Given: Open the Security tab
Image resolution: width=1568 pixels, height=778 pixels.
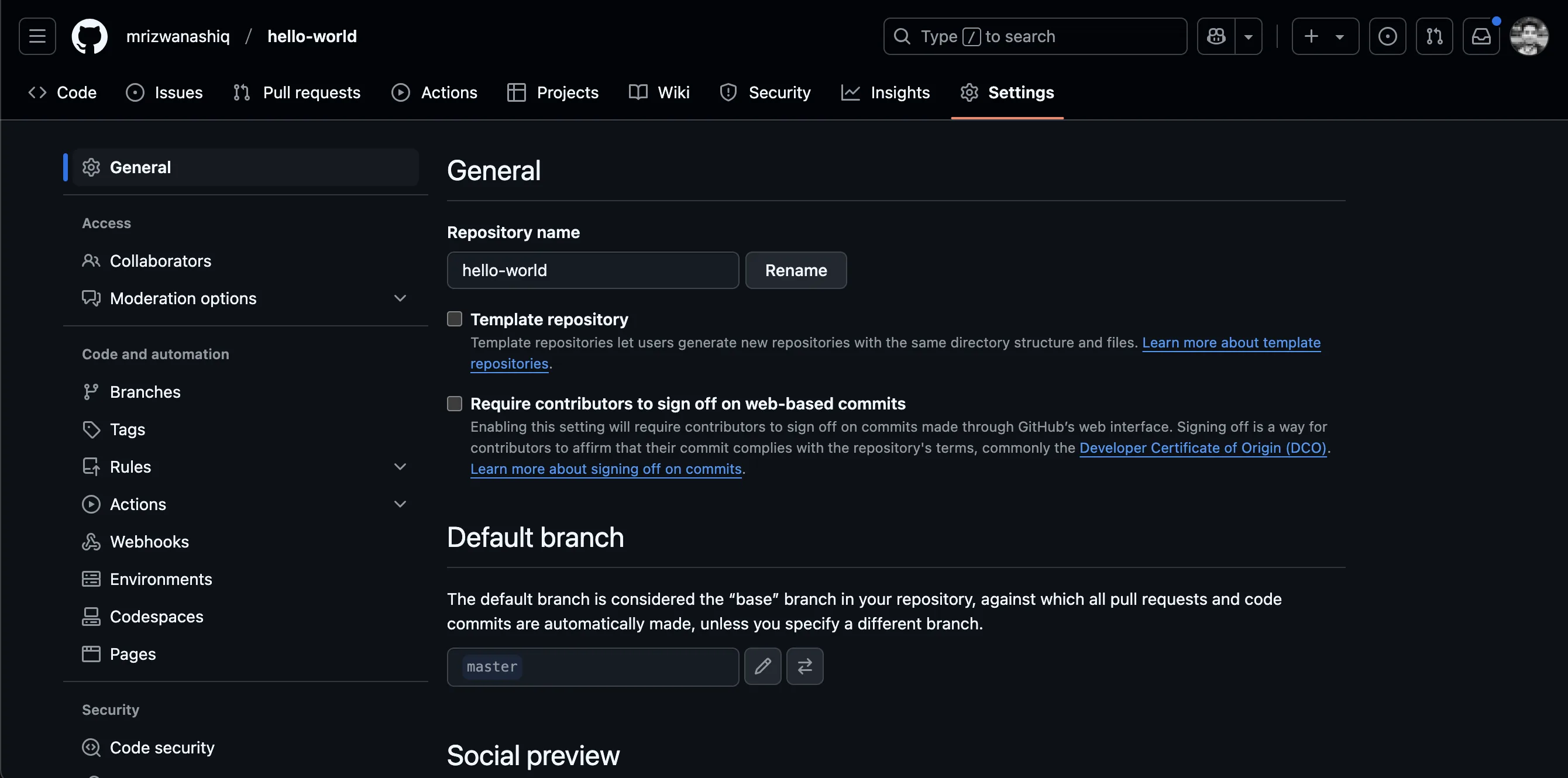Looking at the screenshot, I should (x=765, y=92).
